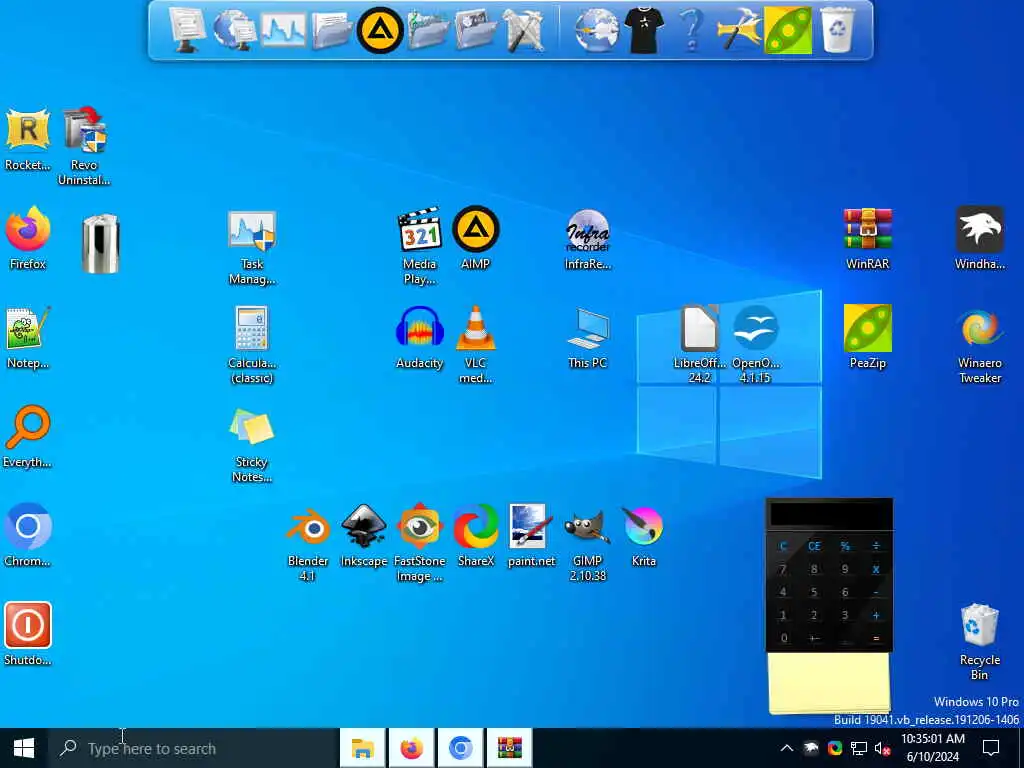Open Audacity desktop shortcut
The width and height of the screenshot is (1024, 768).
[419, 338]
